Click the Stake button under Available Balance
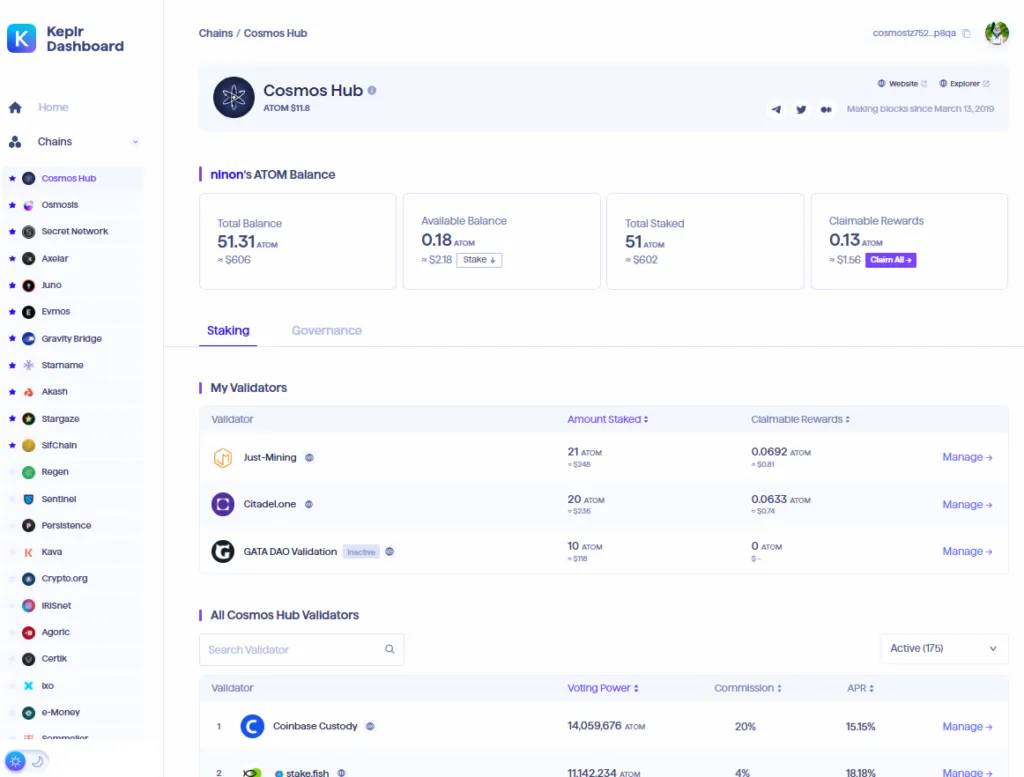This screenshot has width=1024, height=777. click(x=479, y=260)
